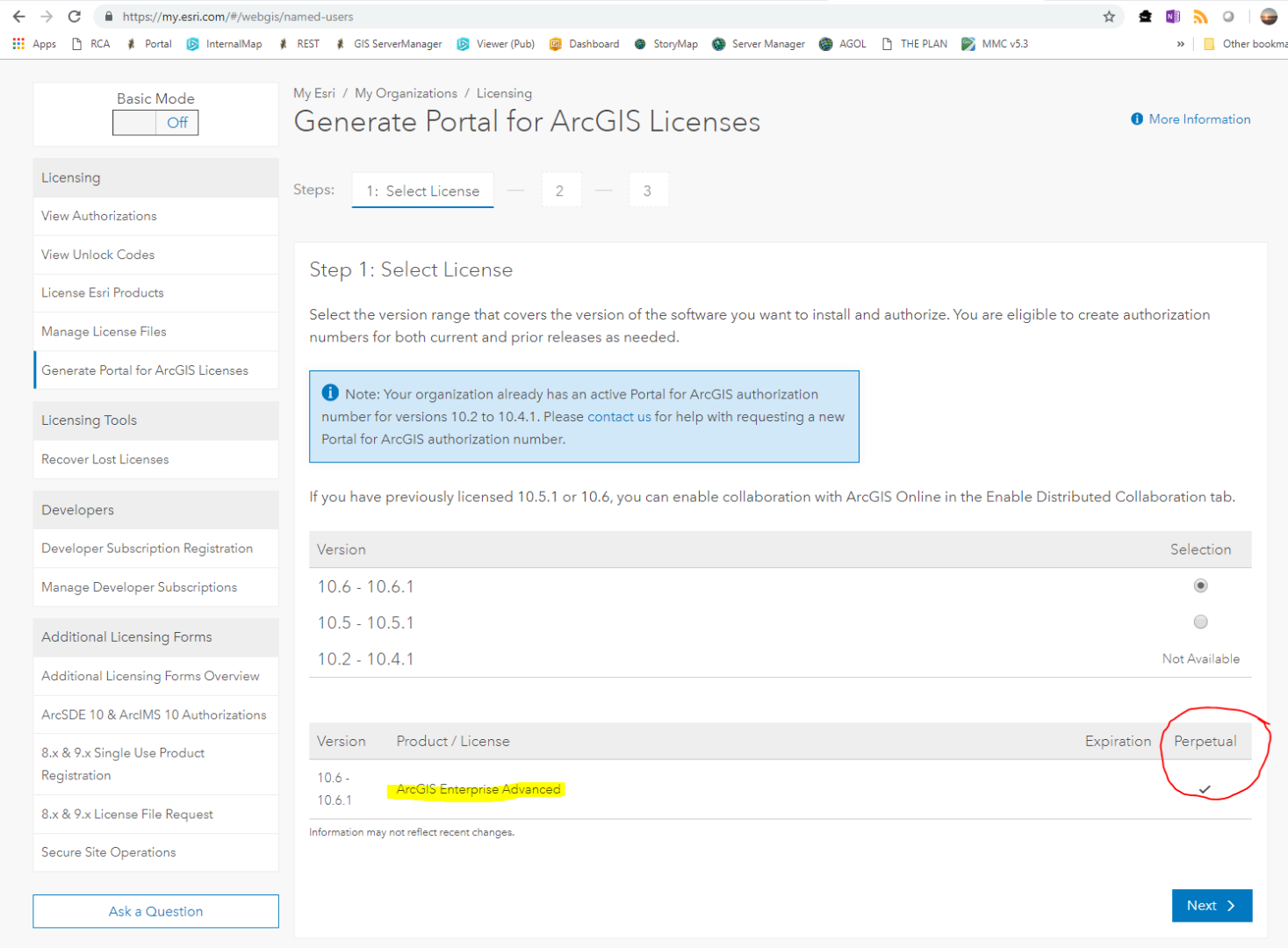This screenshot has height=948, width=1288.
Task: Open the RCA bookmark
Action: (x=90, y=44)
